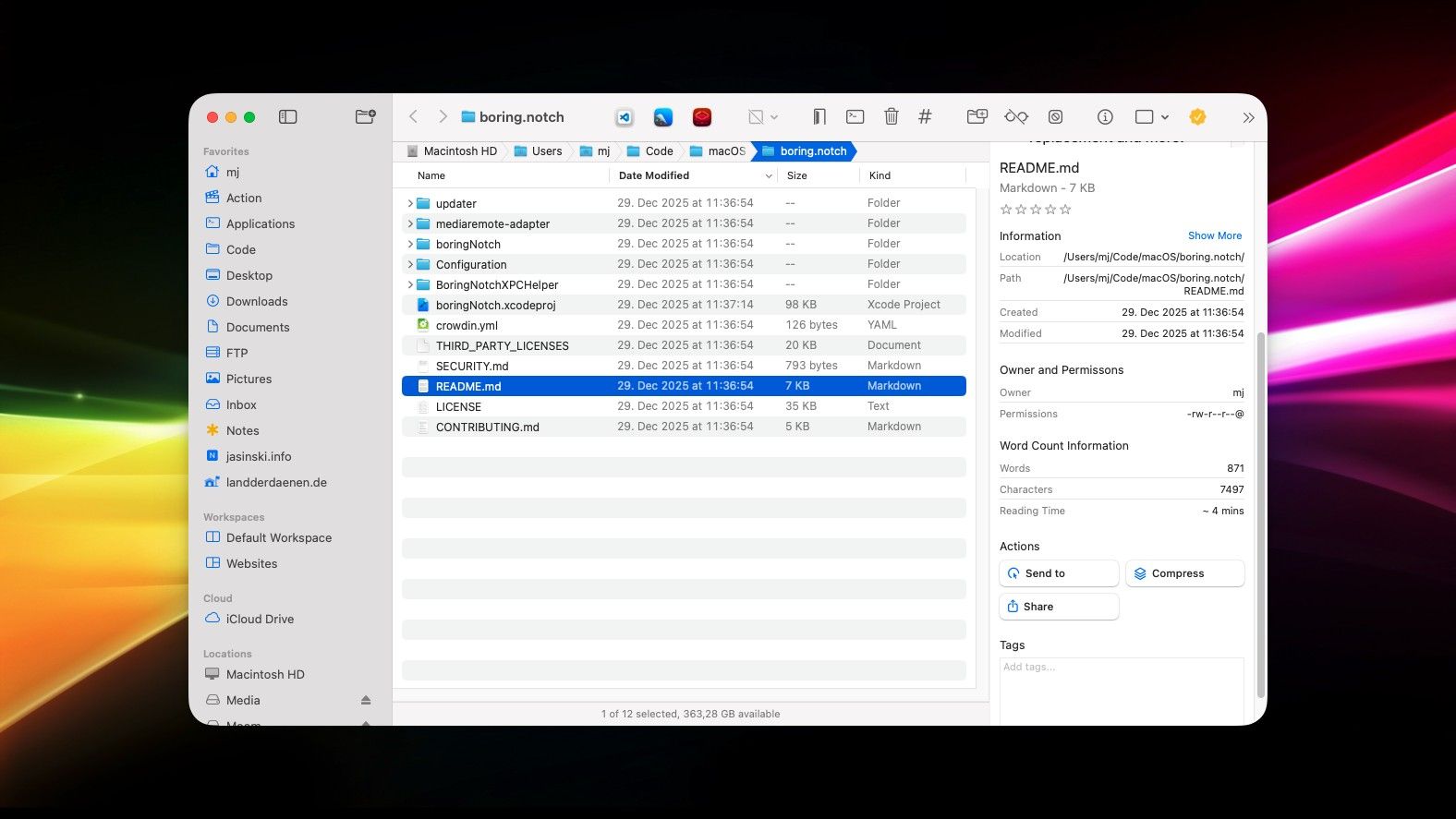The width and height of the screenshot is (1456, 819).
Task: Rate README.md with five stars
Action: 1065,210
